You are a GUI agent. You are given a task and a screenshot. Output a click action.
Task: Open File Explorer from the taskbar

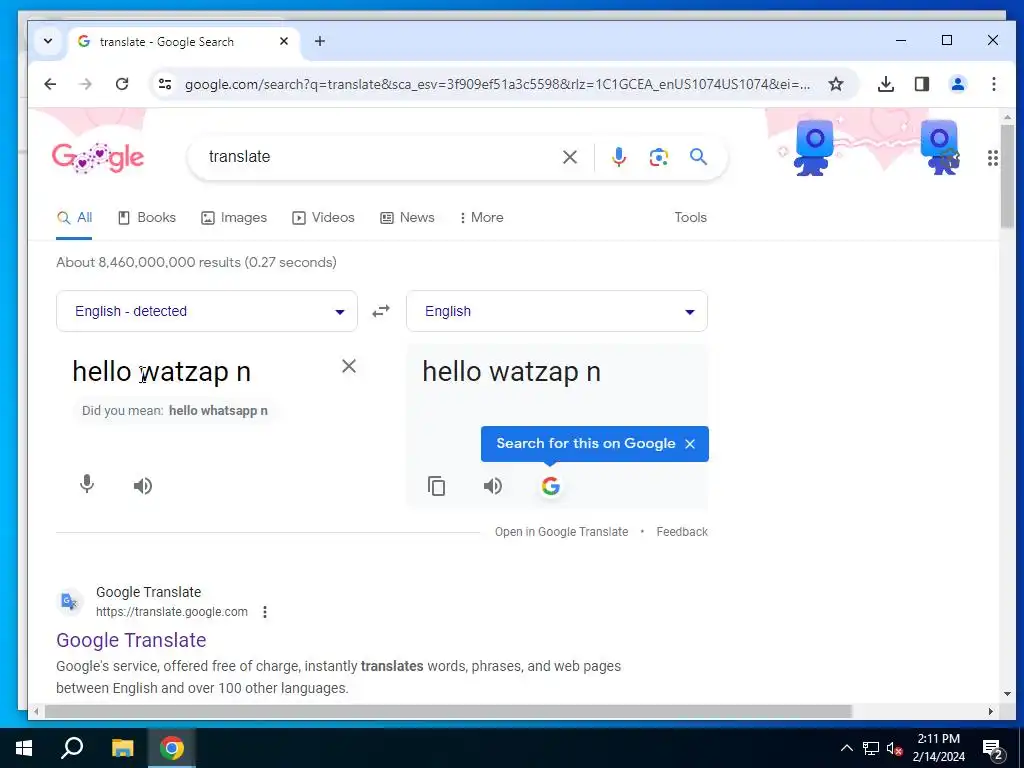pos(122,748)
